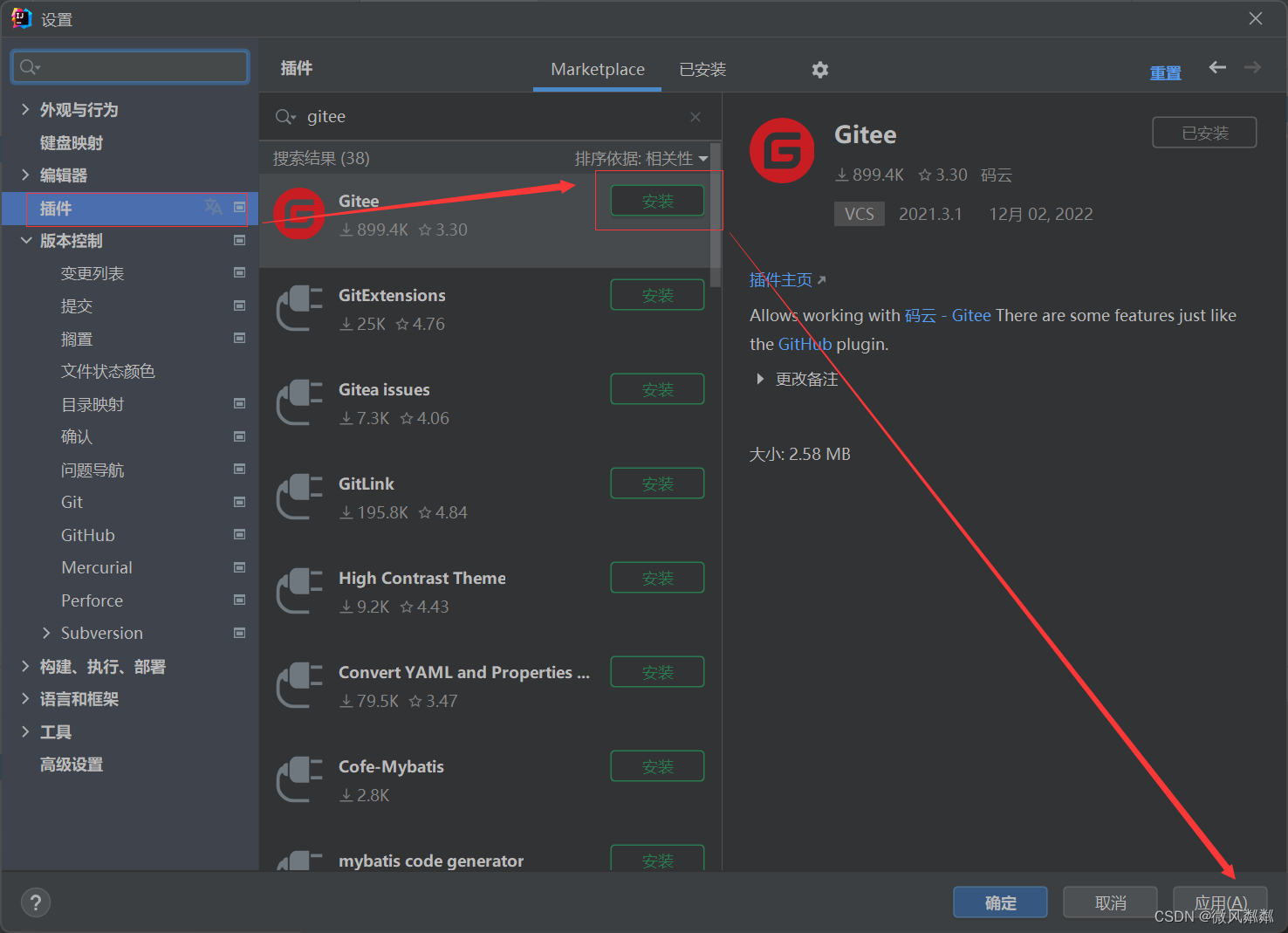Switch to the Marketplace tab
Screen dimensions: 1288x933
click(x=598, y=69)
